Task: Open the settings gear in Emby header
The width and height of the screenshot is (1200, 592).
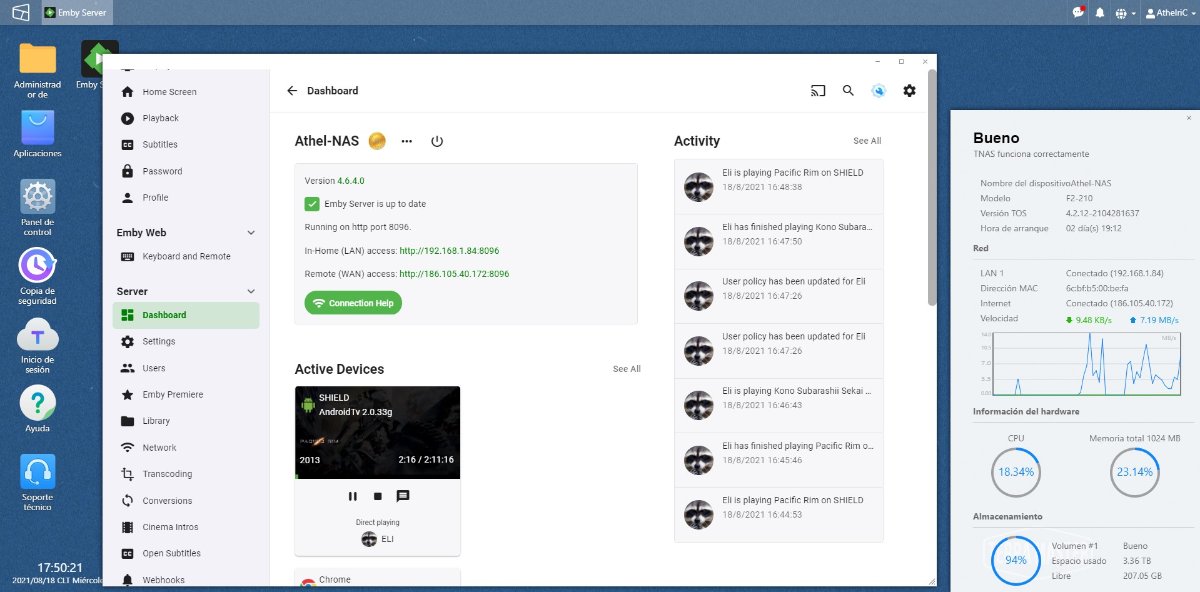Action: click(x=909, y=91)
